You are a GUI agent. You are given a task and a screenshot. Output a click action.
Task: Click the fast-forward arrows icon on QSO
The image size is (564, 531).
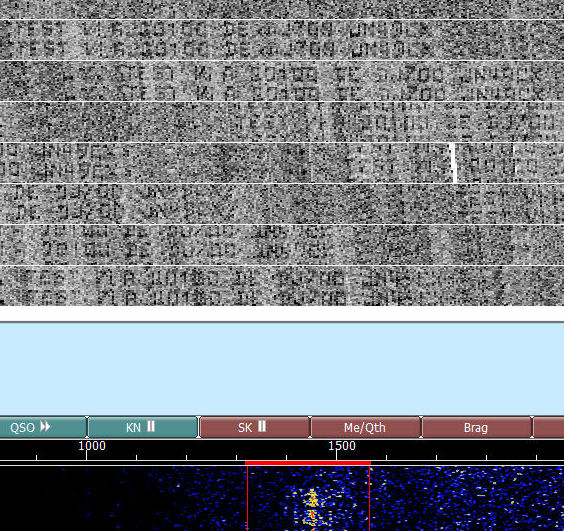[45, 427]
